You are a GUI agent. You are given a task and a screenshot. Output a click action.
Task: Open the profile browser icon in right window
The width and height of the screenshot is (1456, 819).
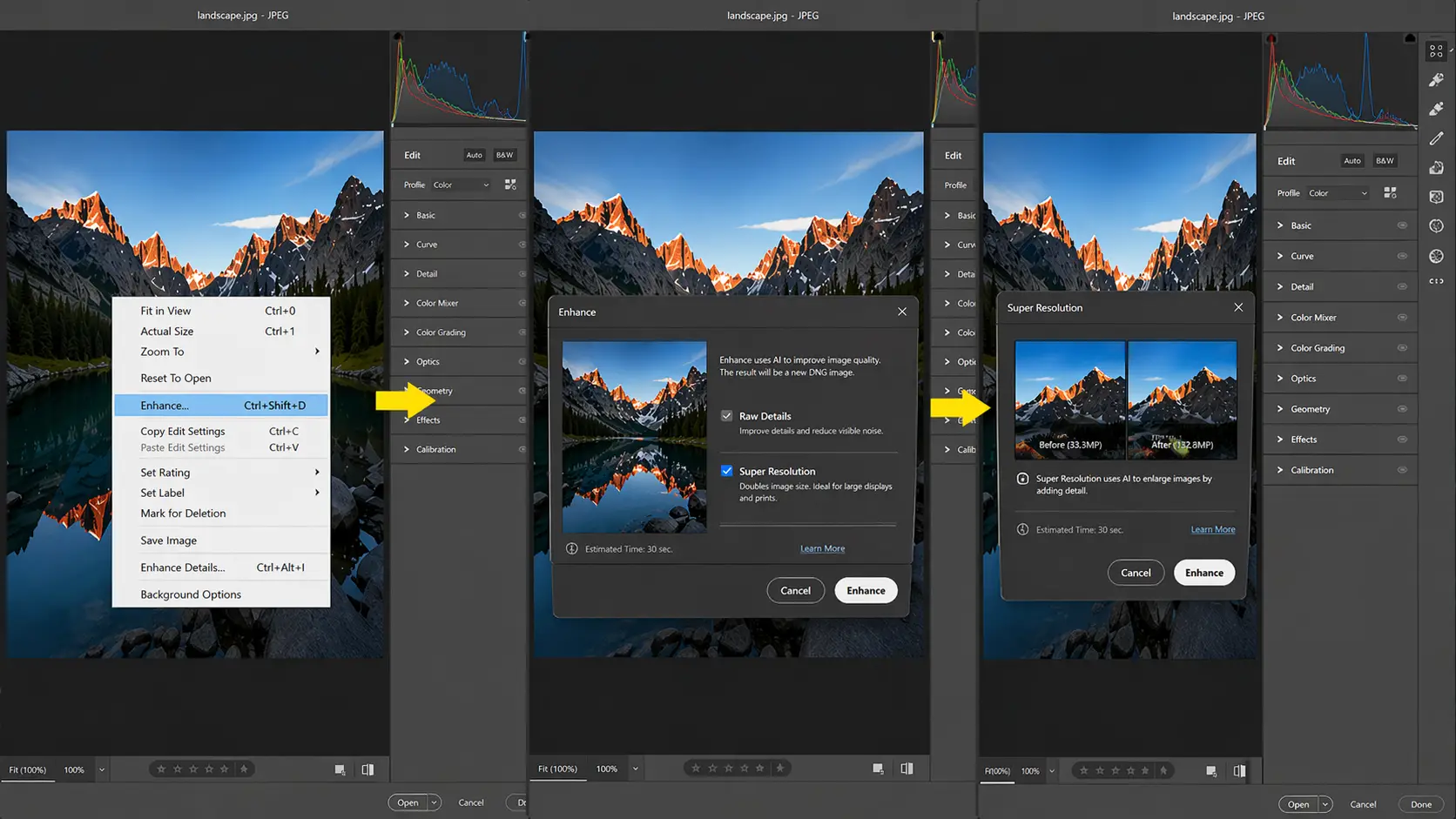(x=1390, y=192)
